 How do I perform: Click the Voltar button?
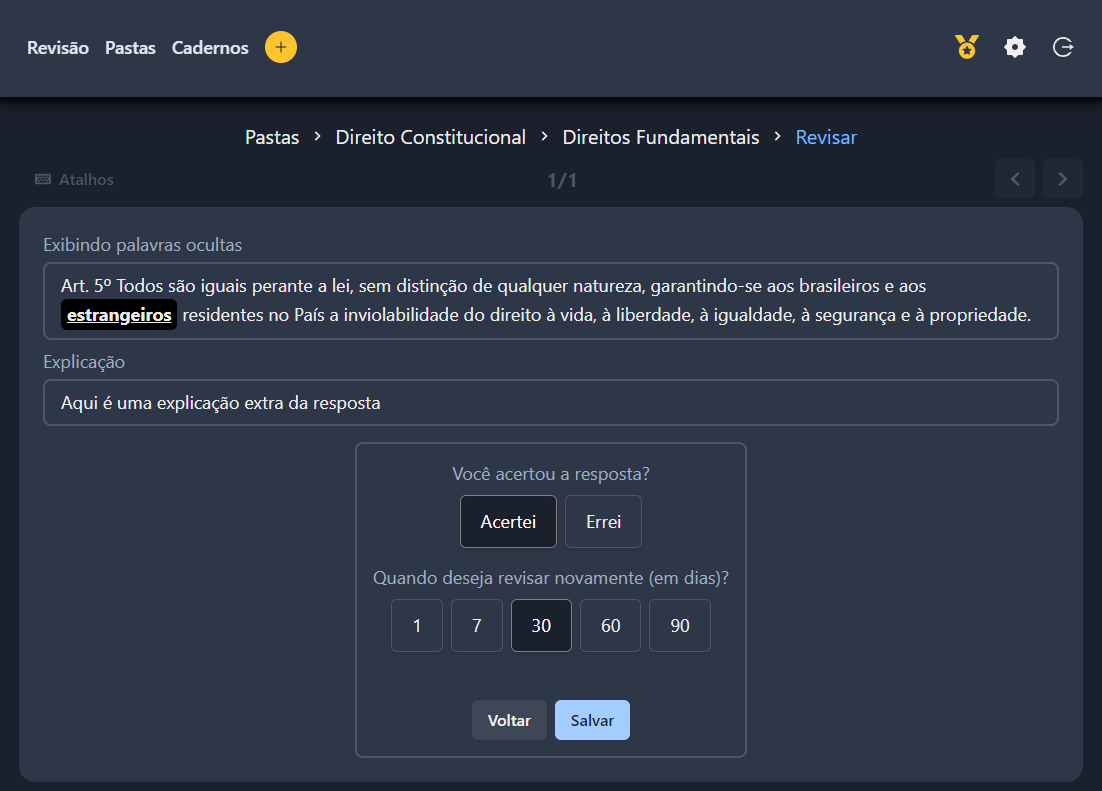(x=509, y=720)
